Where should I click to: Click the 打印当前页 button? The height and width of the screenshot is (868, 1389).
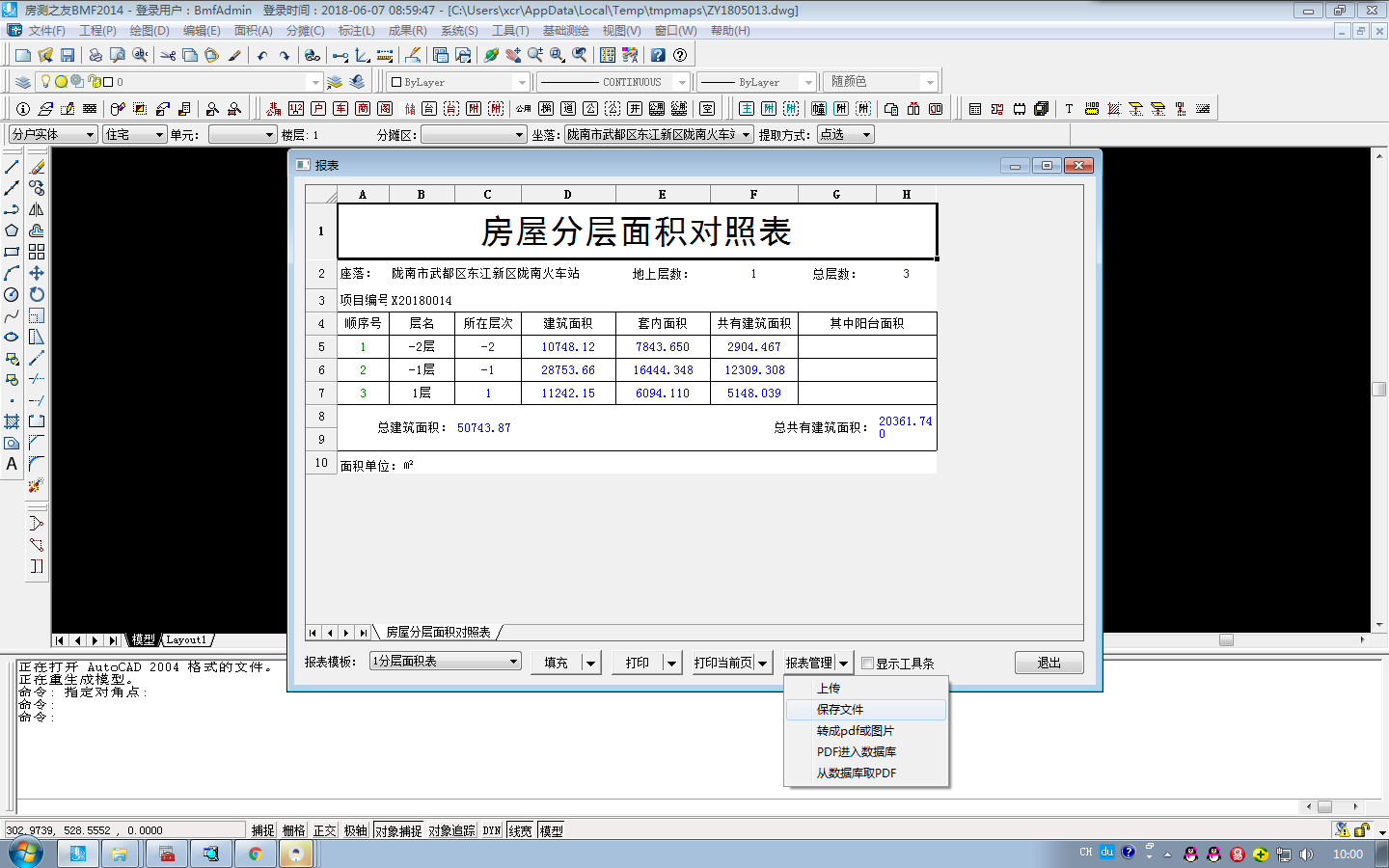tap(722, 663)
